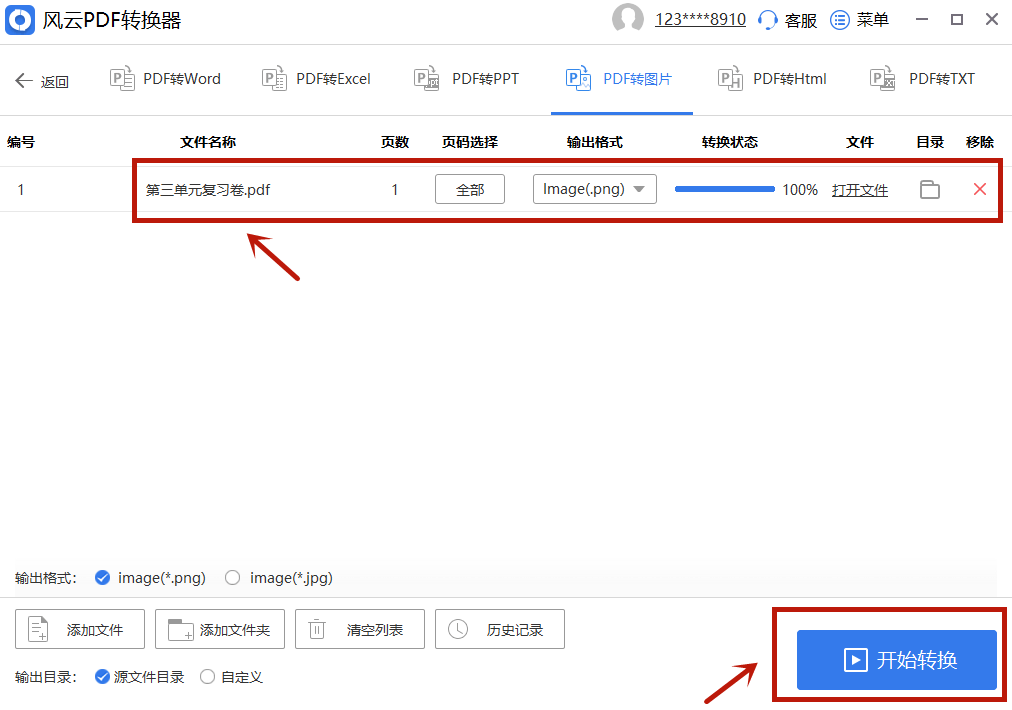Viewport: 1012px width, 710px height.
Task: Switch output format to image(*.jpg)
Action: click(x=232, y=577)
